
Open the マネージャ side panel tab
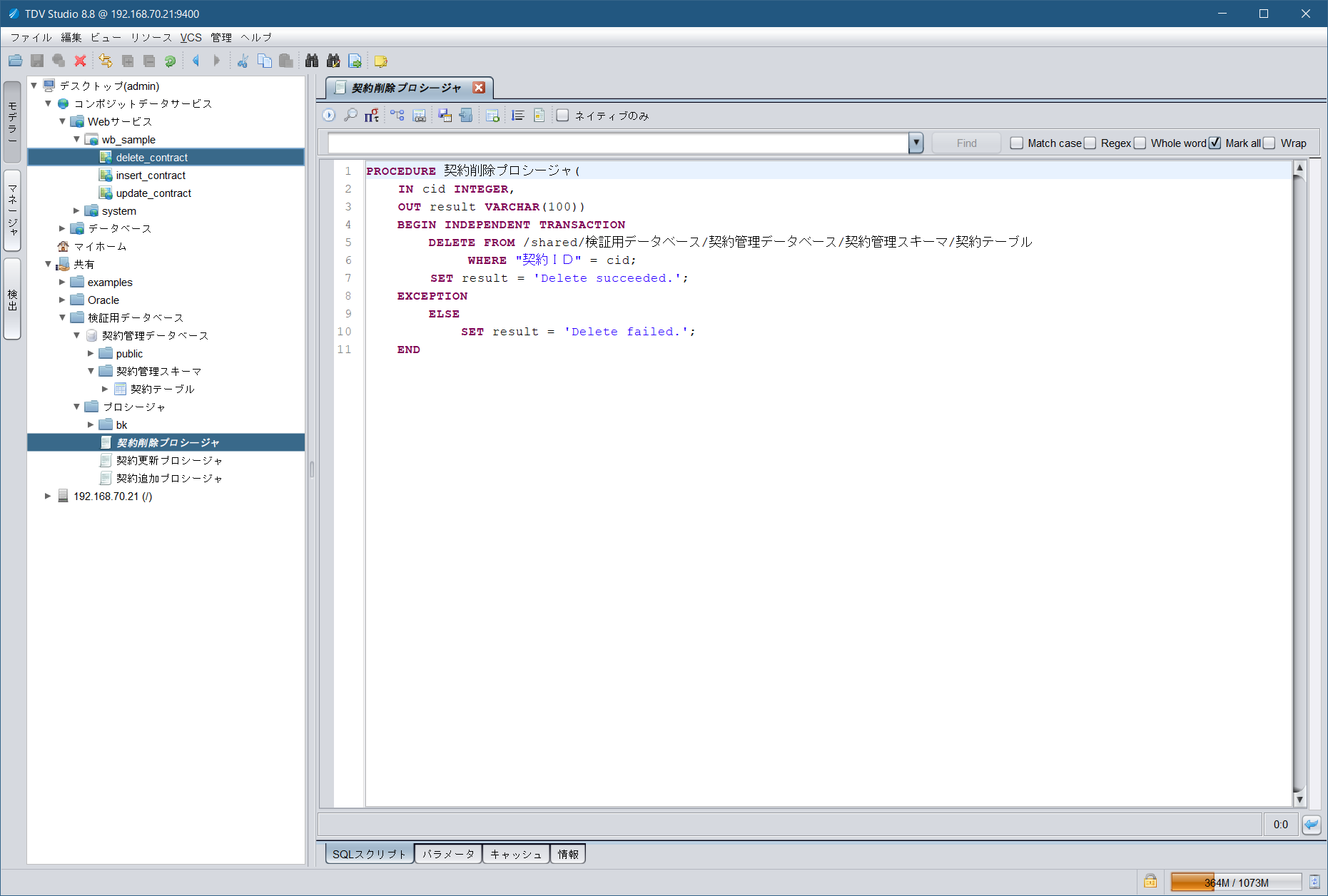pos(12,210)
